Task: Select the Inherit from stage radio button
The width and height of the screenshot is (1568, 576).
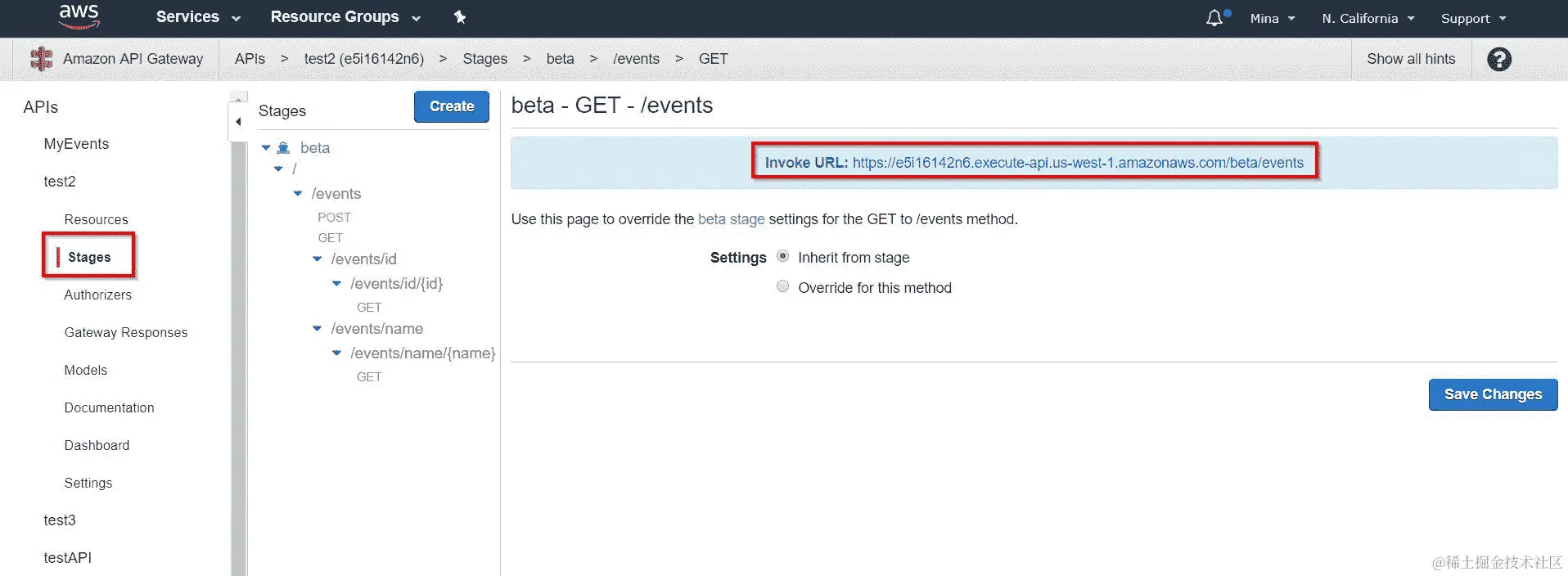Action: (783, 257)
